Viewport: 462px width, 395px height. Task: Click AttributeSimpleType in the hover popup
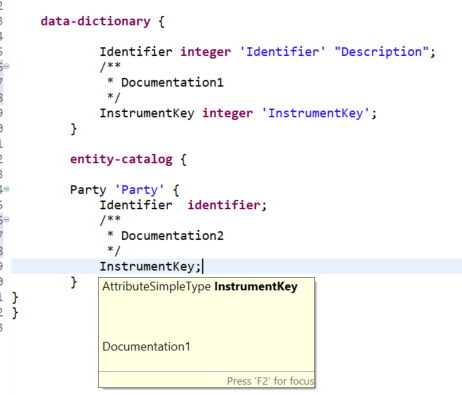coord(156,287)
